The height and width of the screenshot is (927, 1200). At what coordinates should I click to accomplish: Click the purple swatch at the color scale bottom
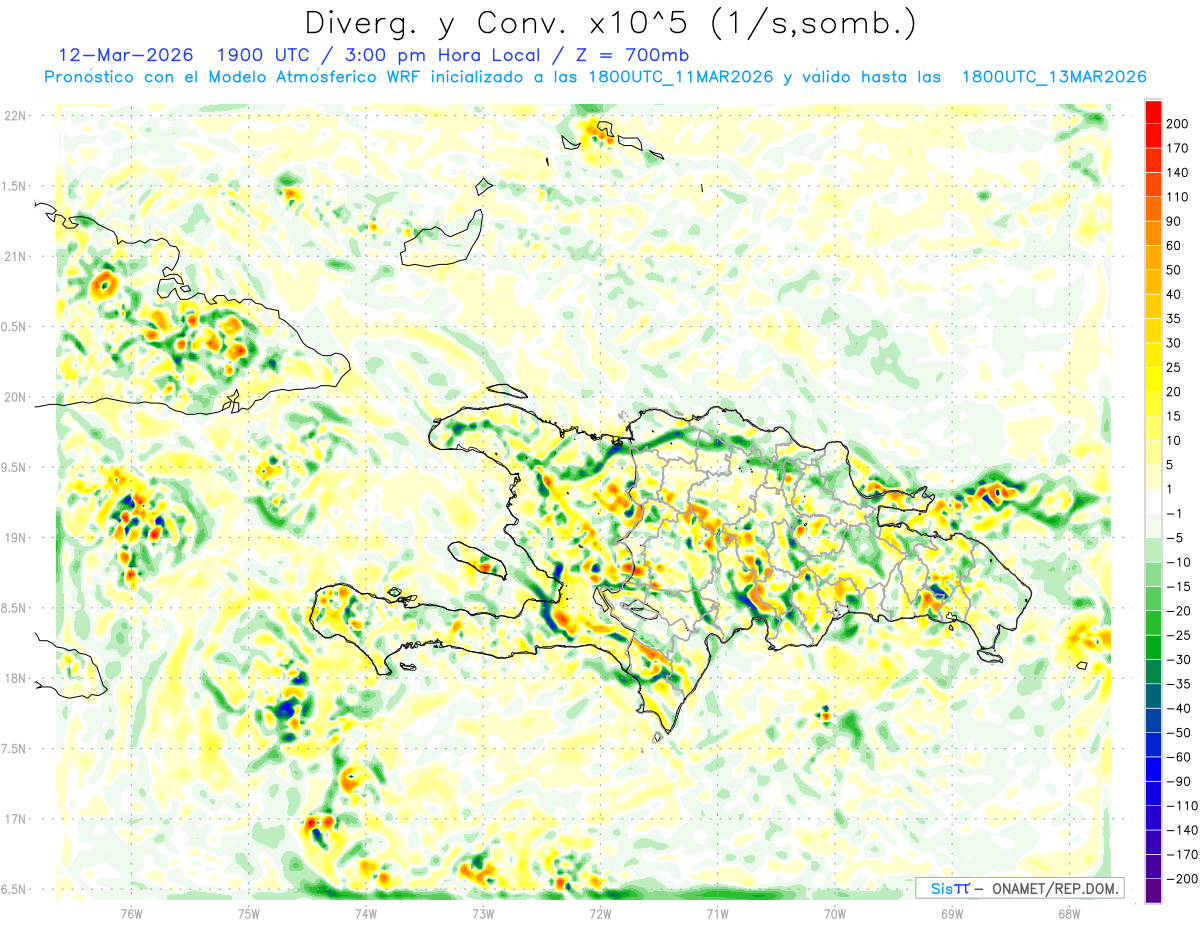click(1153, 891)
